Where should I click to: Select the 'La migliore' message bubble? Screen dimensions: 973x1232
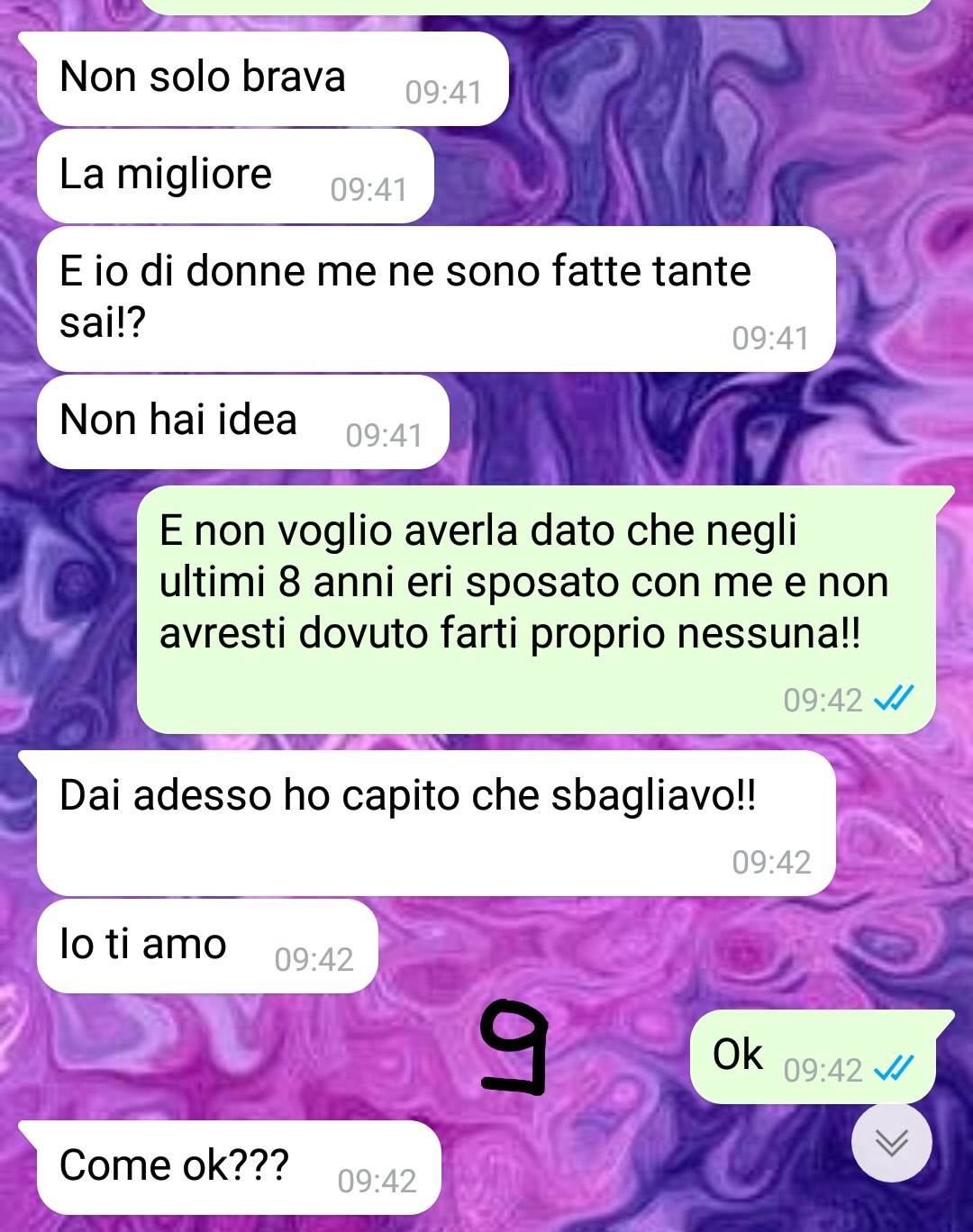click(x=235, y=177)
